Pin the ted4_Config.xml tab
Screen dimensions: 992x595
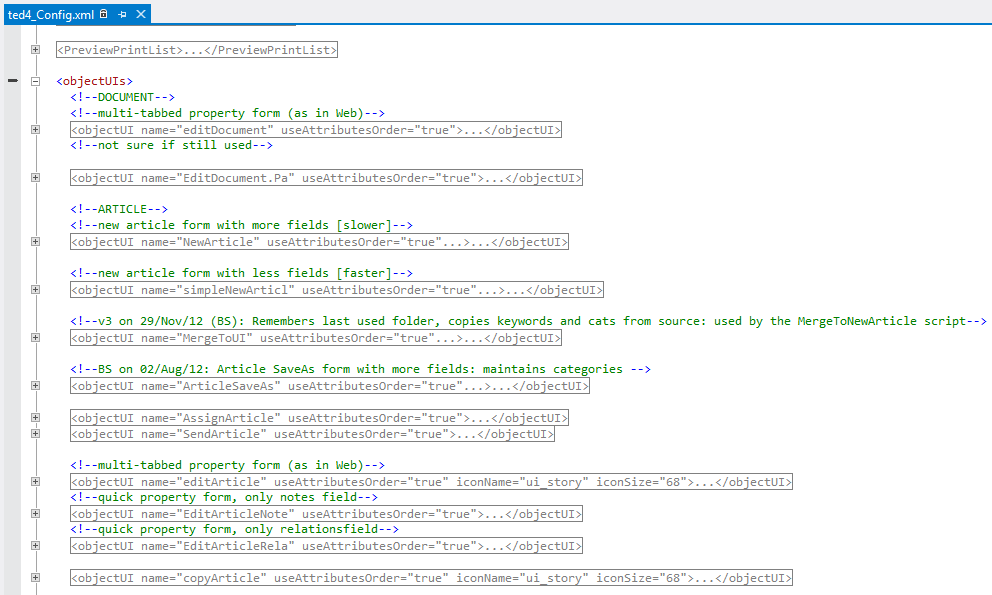(x=122, y=14)
